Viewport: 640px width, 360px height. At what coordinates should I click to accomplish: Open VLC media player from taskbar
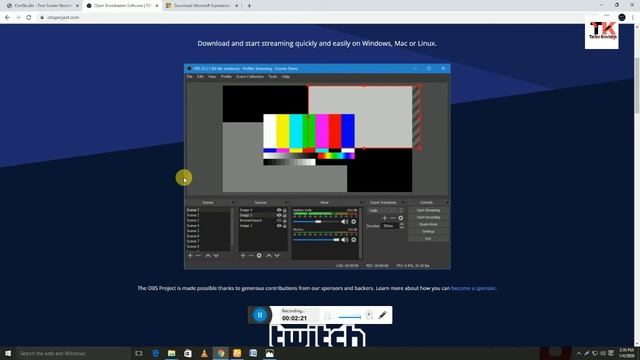click(204, 353)
